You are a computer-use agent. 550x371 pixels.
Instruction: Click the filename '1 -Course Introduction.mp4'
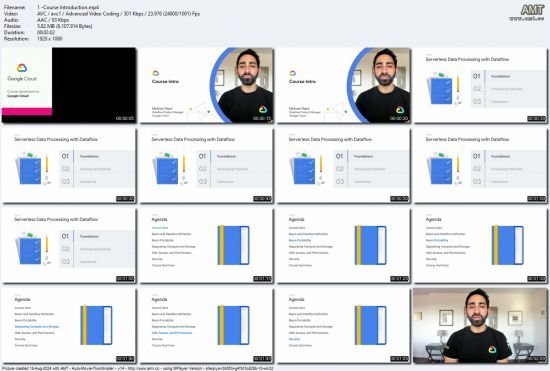[x=68, y=7]
